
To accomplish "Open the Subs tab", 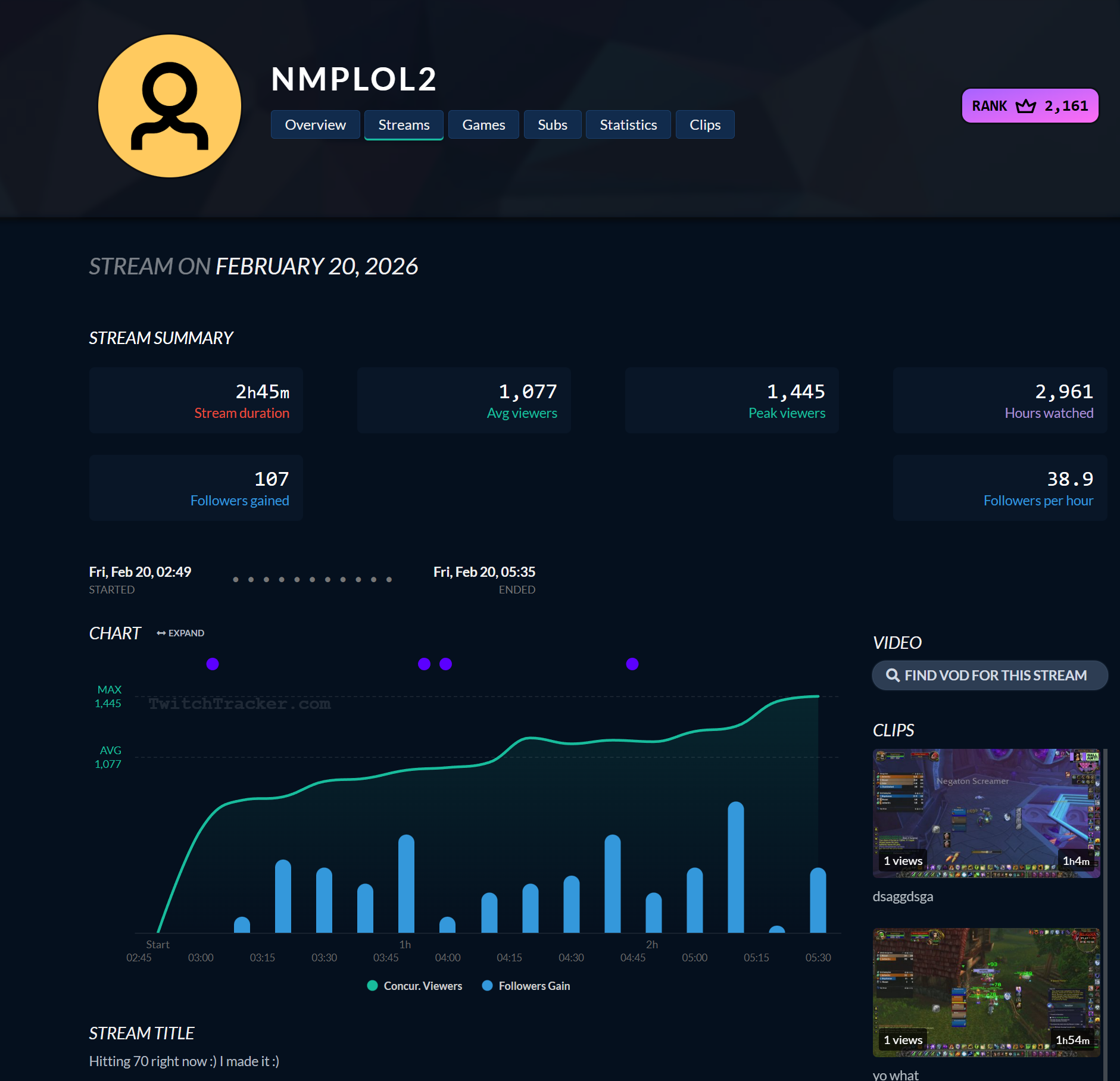I will [x=553, y=124].
